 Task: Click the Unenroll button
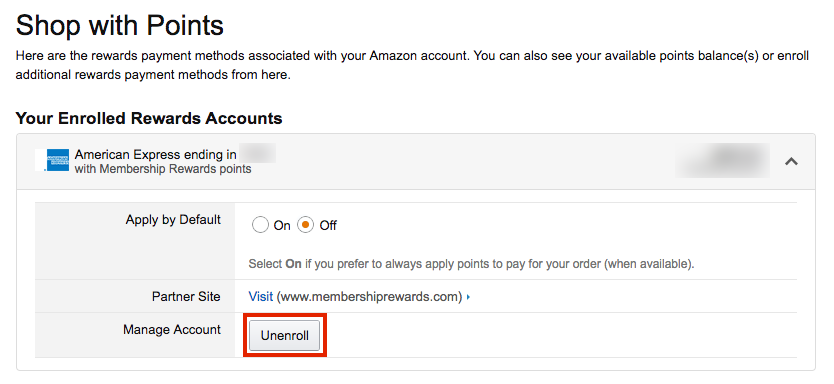click(285, 336)
